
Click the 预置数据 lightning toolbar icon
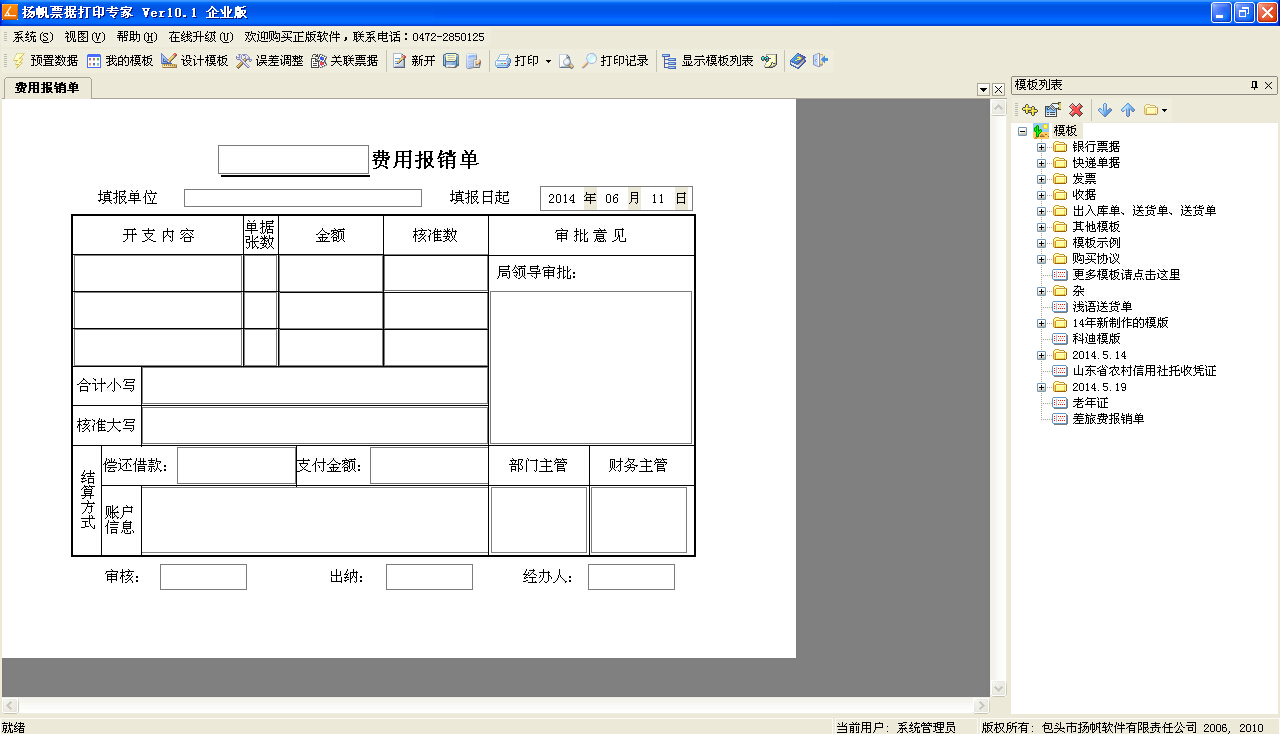18,61
